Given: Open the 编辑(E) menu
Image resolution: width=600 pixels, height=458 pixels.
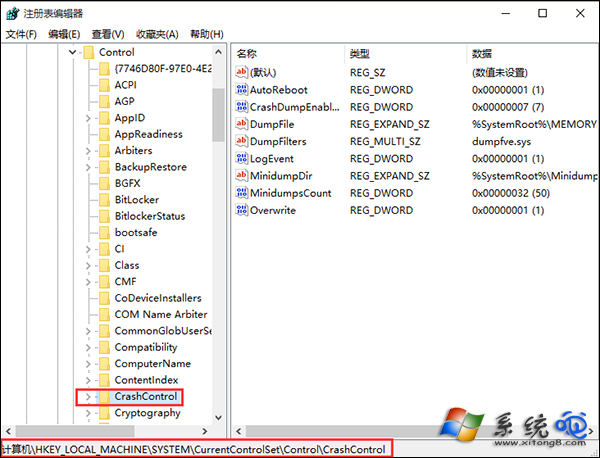Looking at the screenshot, I should pos(64,34).
